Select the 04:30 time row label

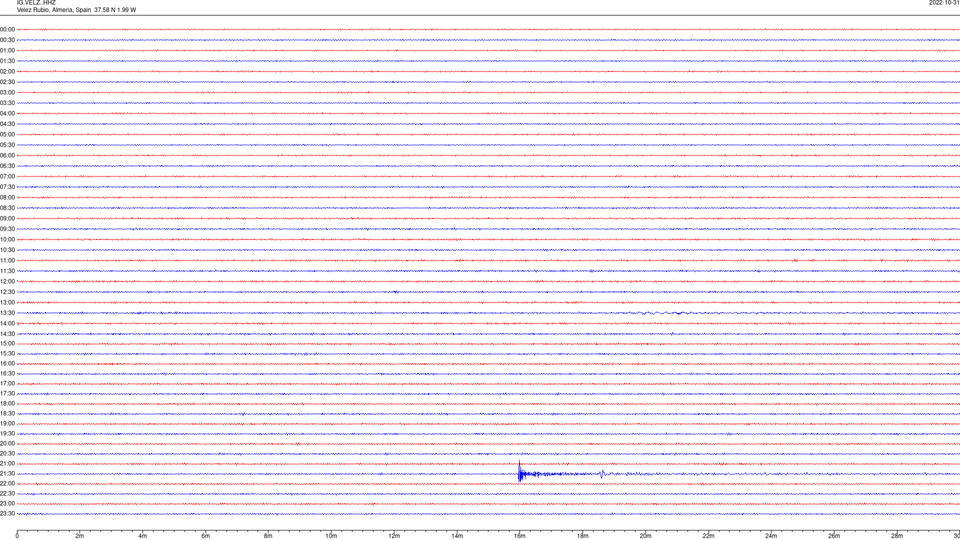[x=7, y=124]
